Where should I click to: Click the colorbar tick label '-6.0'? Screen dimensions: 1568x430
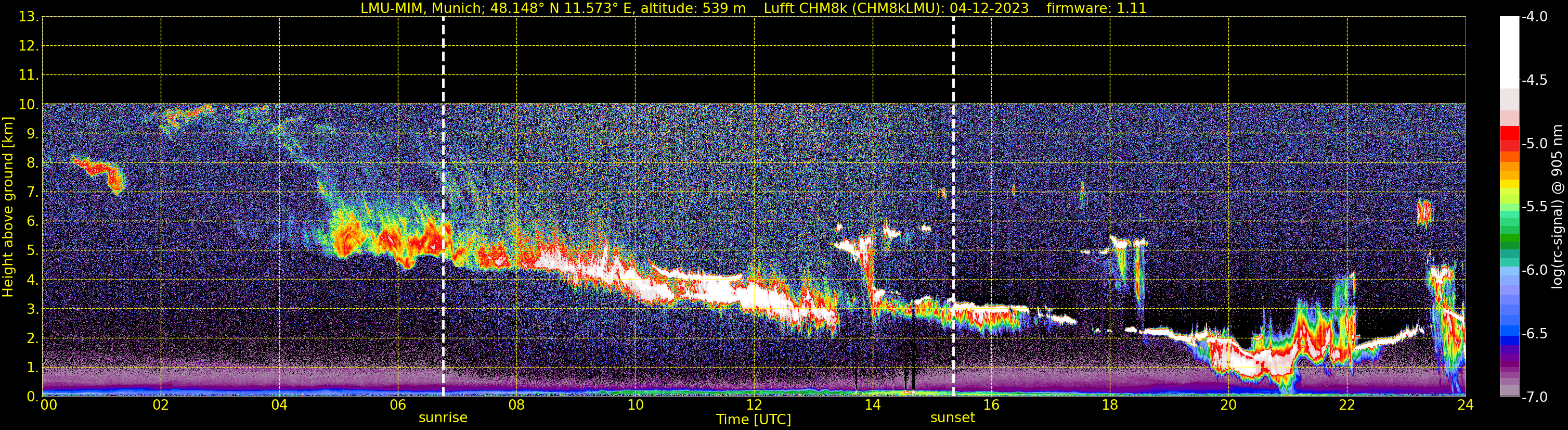(1534, 270)
